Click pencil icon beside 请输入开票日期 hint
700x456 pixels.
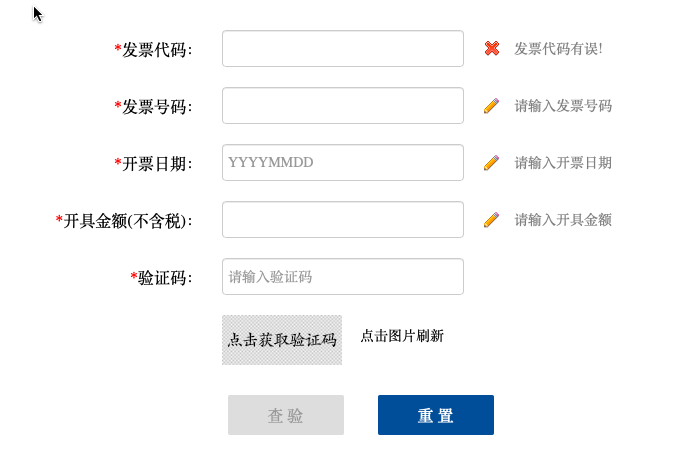click(491, 163)
